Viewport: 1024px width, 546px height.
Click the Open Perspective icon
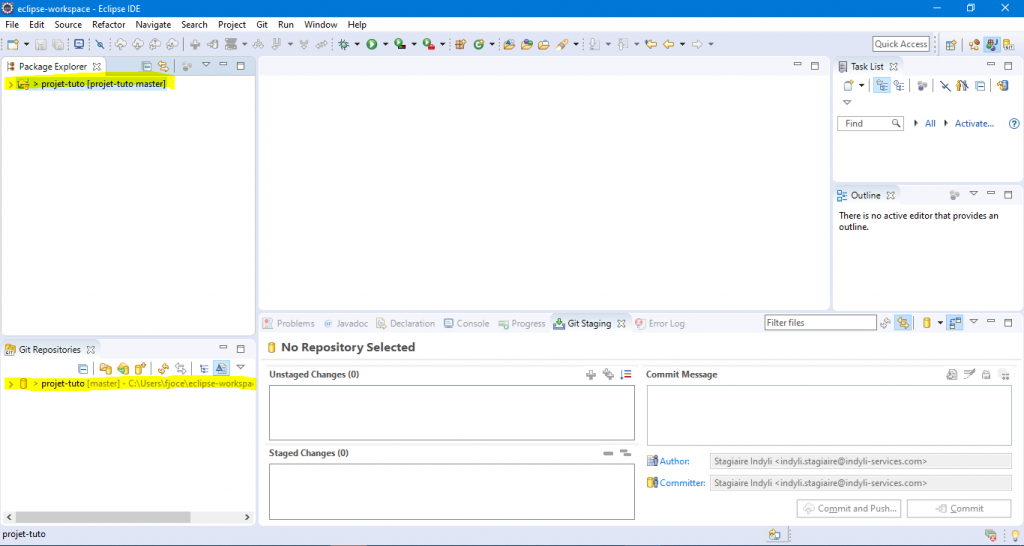951,44
